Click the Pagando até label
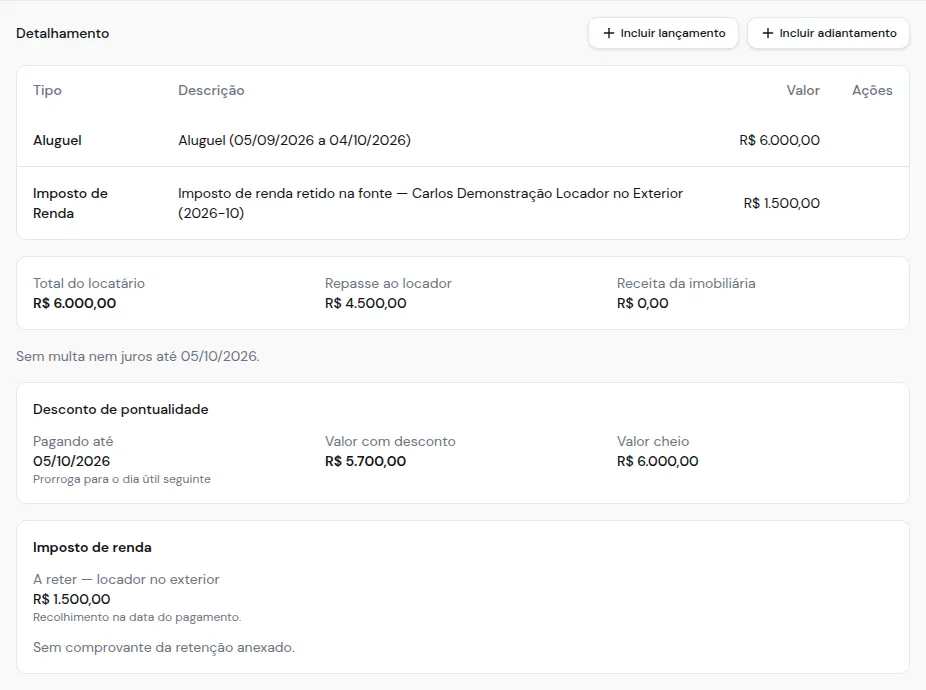 coord(73,441)
